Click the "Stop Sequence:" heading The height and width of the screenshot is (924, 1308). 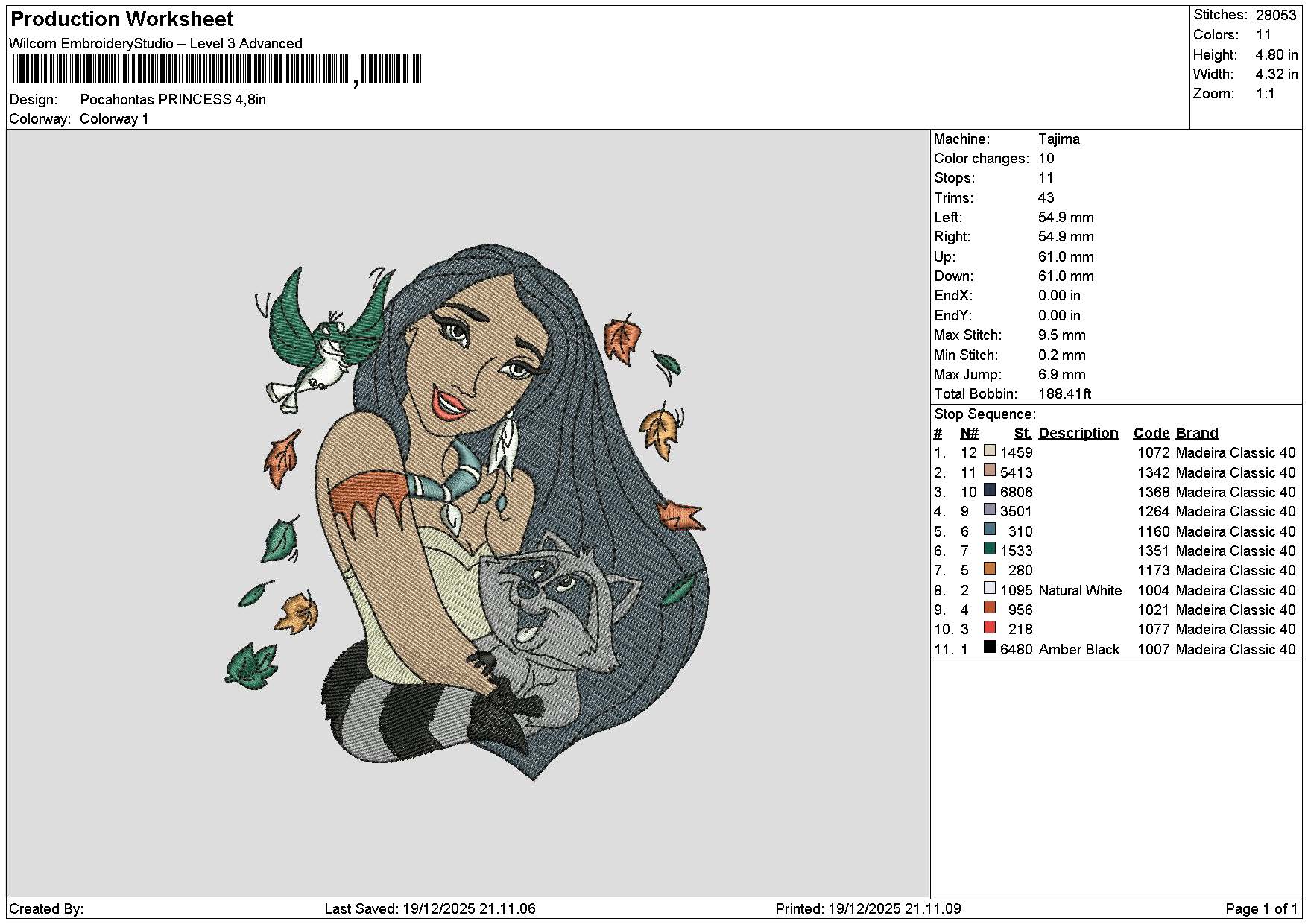tap(985, 414)
